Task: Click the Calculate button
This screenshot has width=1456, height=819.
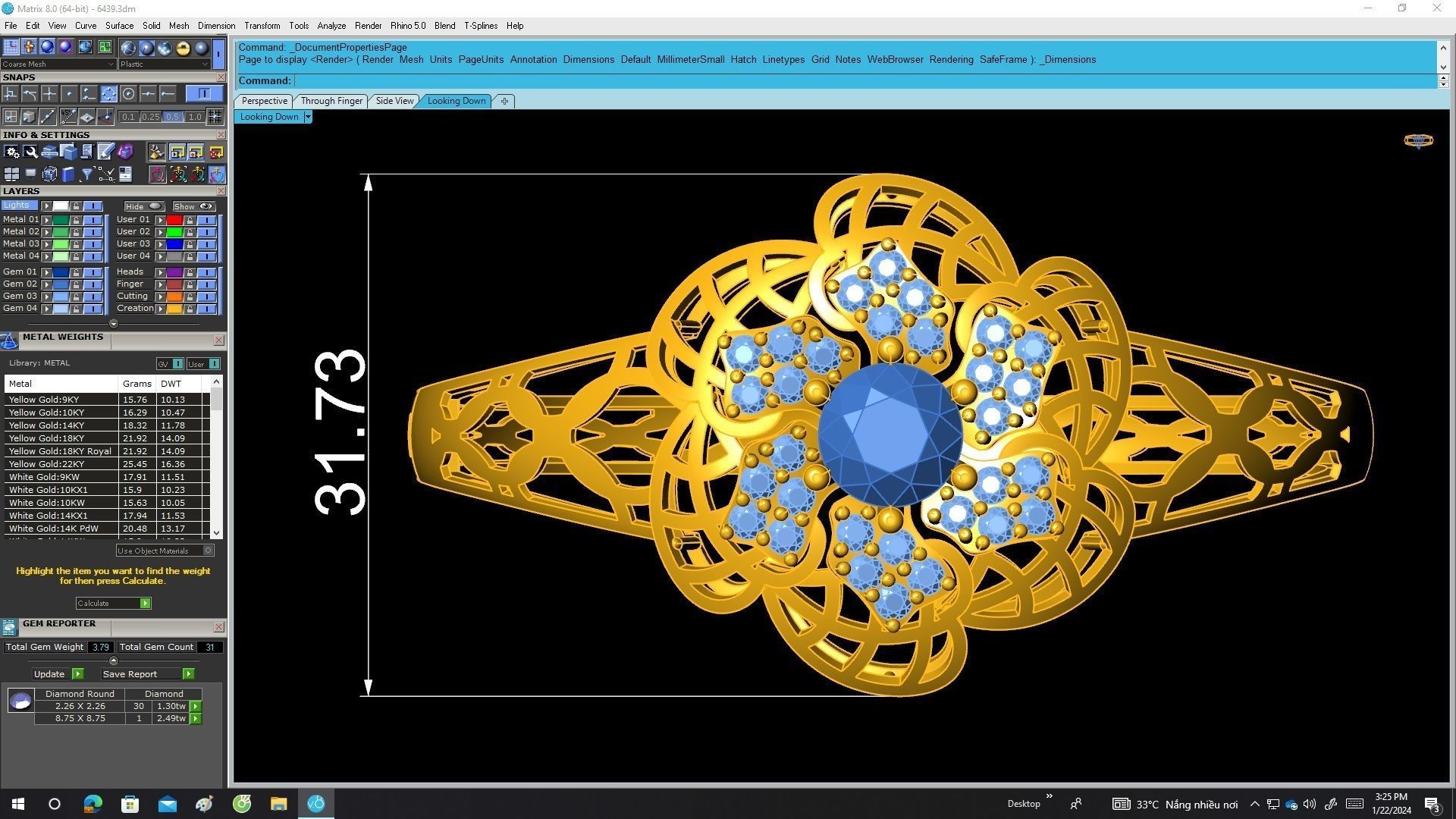Action: click(113, 604)
